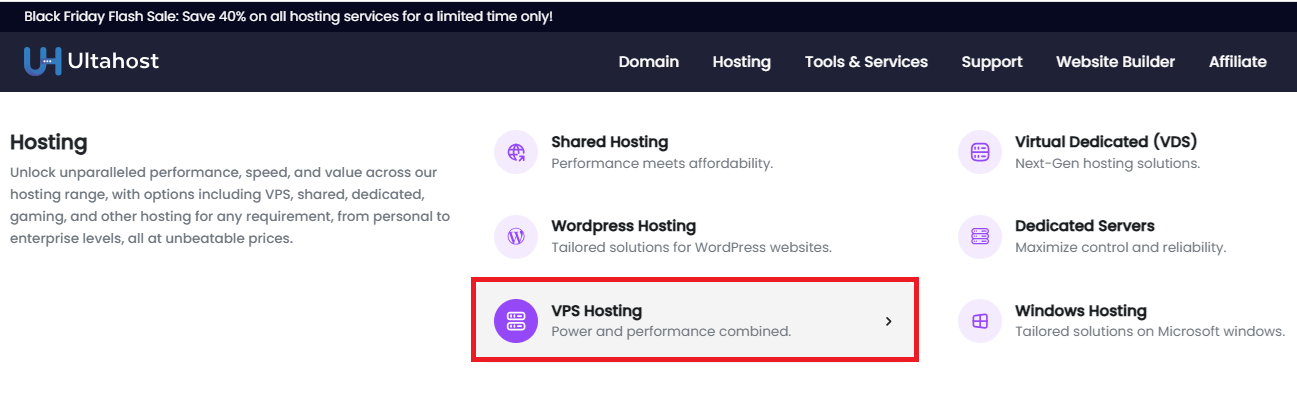Click 'Next-Gen hosting solutions.' text
Screen dimensions: 1297x398
pos(1107,163)
